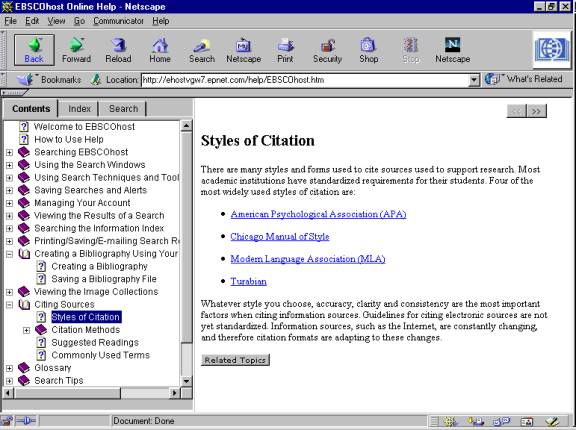
Task: Click the padlock icon in status bar
Action: [x=7, y=421]
